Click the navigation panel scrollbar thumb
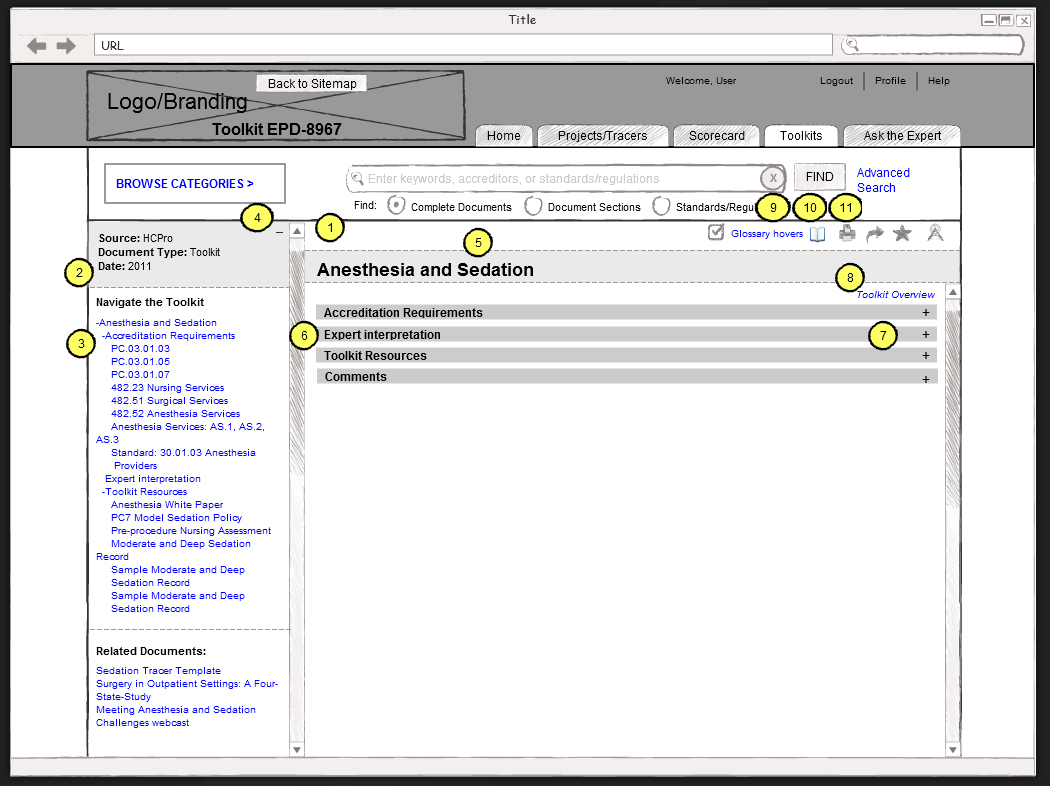1050x786 pixels. click(x=297, y=362)
